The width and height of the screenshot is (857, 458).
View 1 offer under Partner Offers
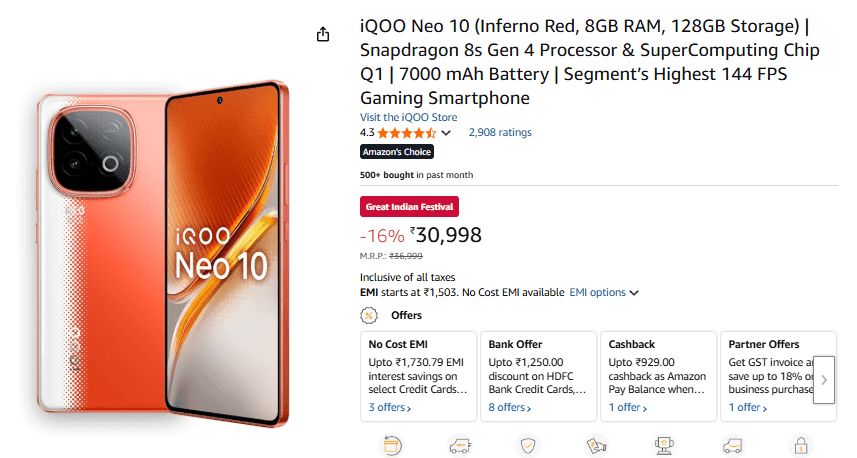pyautogui.click(x=748, y=408)
